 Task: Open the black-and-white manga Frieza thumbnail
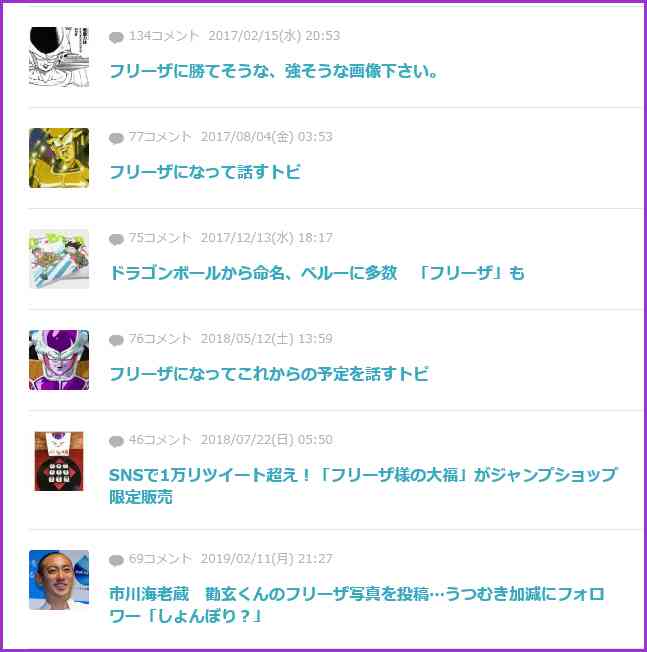coord(59,57)
